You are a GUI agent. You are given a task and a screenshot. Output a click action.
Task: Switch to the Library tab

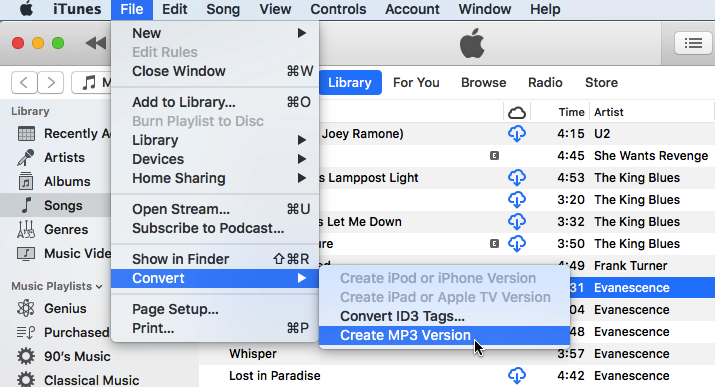tap(350, 83)
